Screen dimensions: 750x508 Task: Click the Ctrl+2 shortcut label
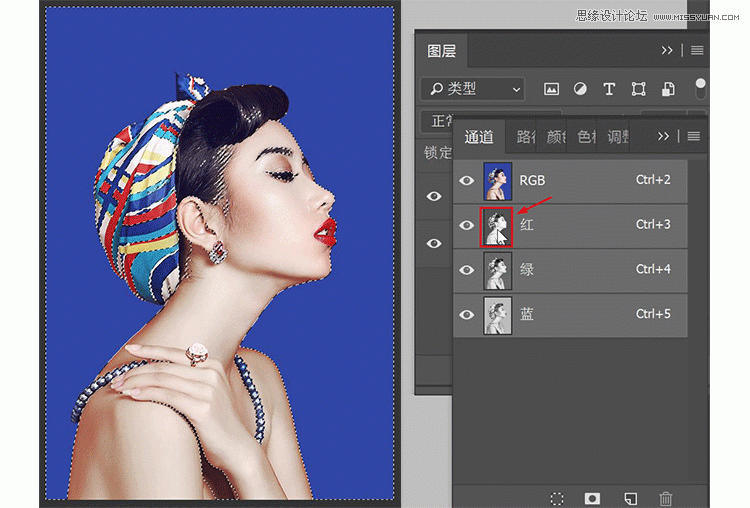pyautogui.click(x=653, y=180)
